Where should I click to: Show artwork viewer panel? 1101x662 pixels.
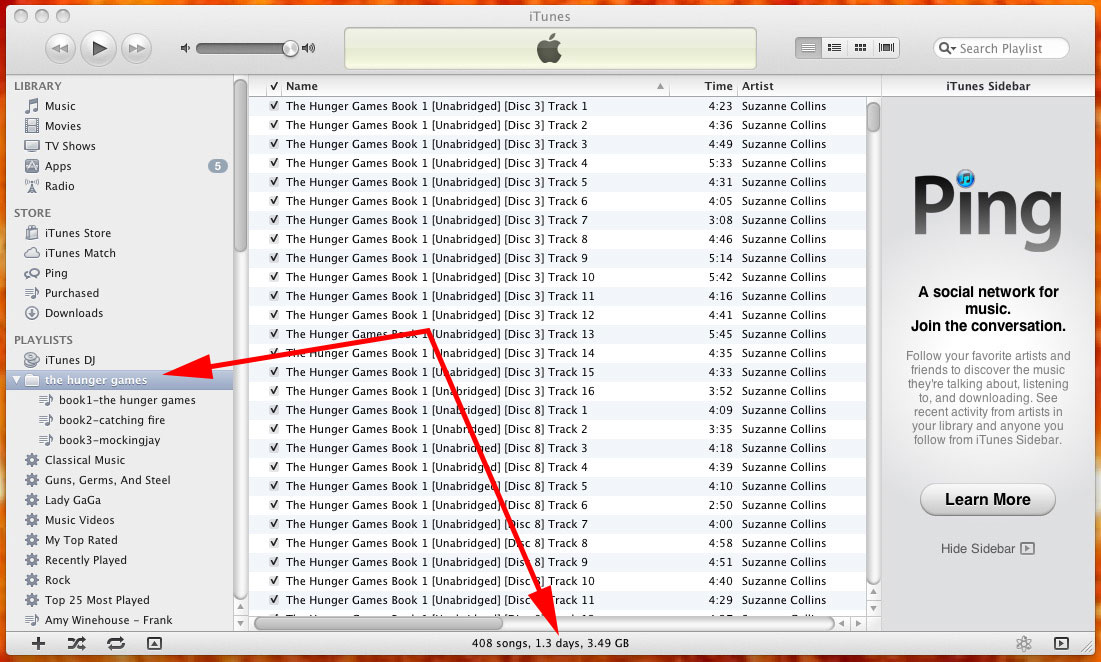tap(154, 643)
